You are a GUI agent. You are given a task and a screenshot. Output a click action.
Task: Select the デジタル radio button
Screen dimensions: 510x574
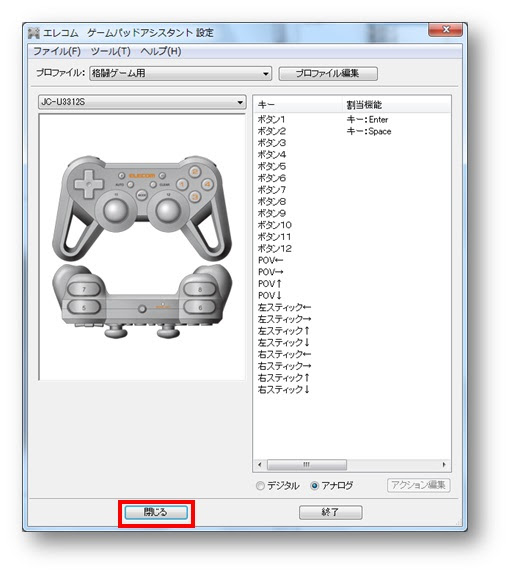point(278,486)
